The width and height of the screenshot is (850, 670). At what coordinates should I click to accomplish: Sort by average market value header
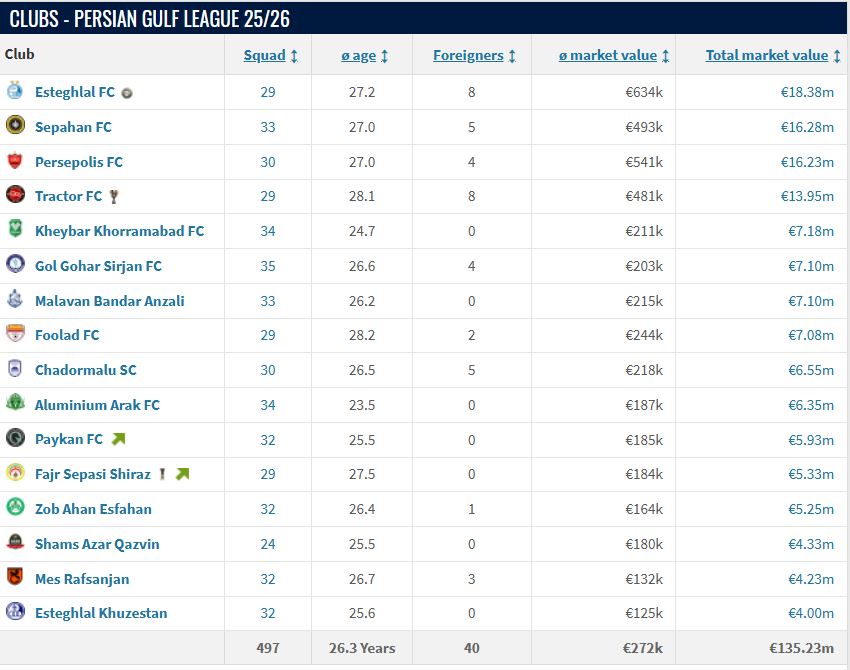pos(608,56)
